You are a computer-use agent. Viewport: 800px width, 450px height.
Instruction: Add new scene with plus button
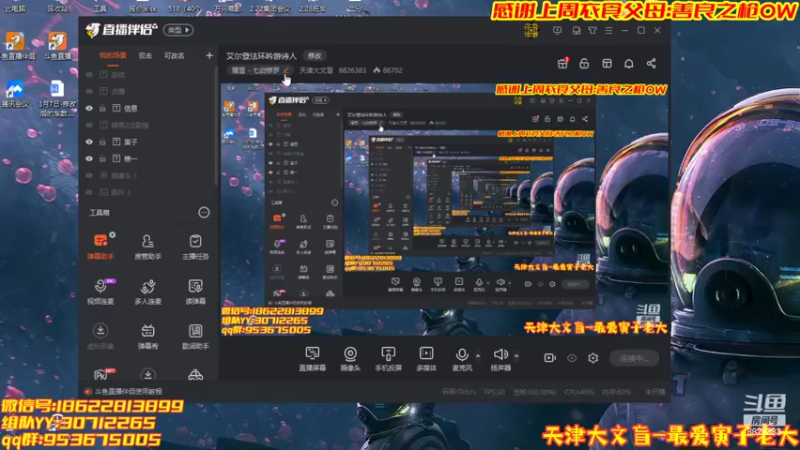pos(209,55)
